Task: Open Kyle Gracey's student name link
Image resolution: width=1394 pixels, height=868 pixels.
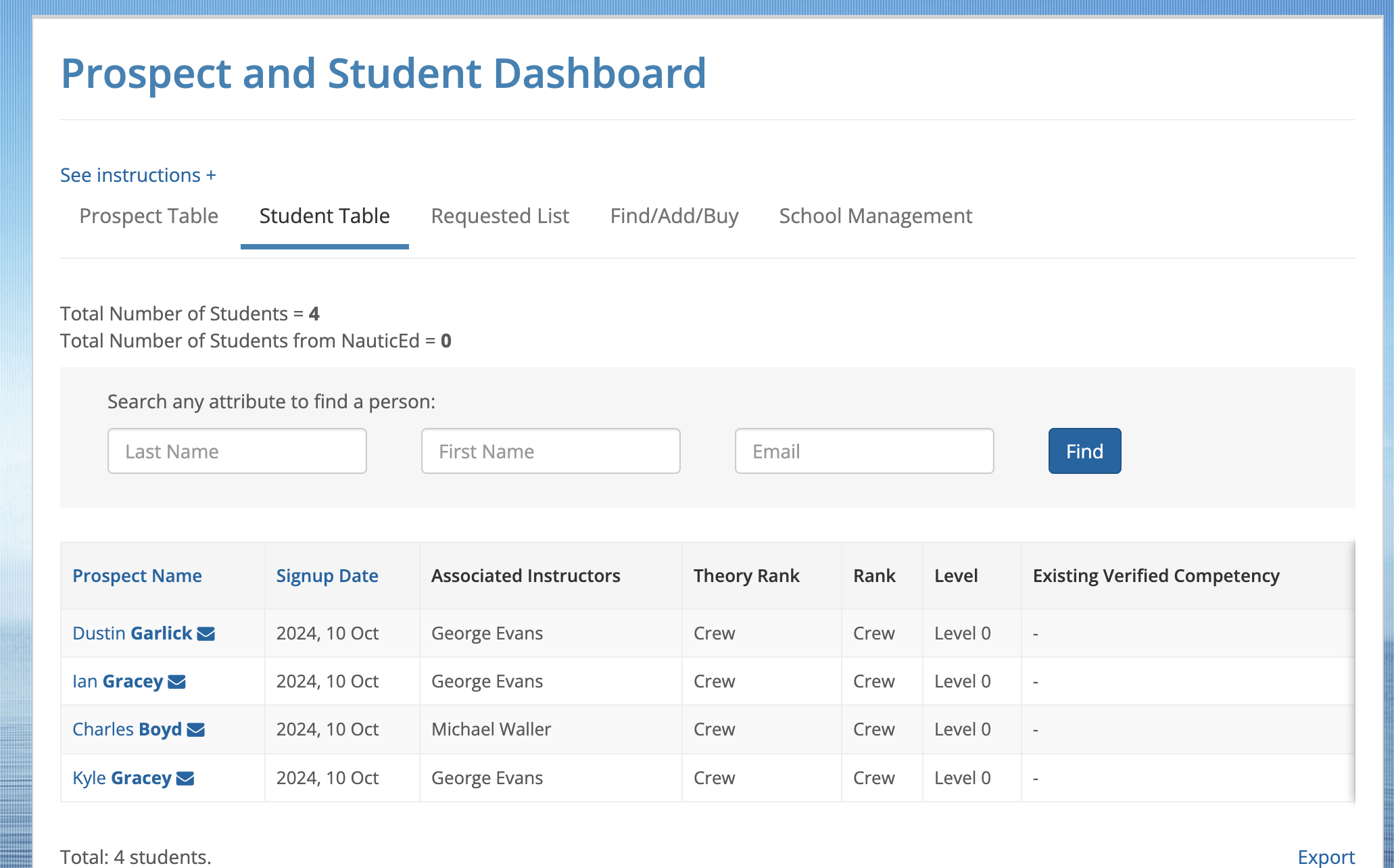Action: [x=122, y=778]
